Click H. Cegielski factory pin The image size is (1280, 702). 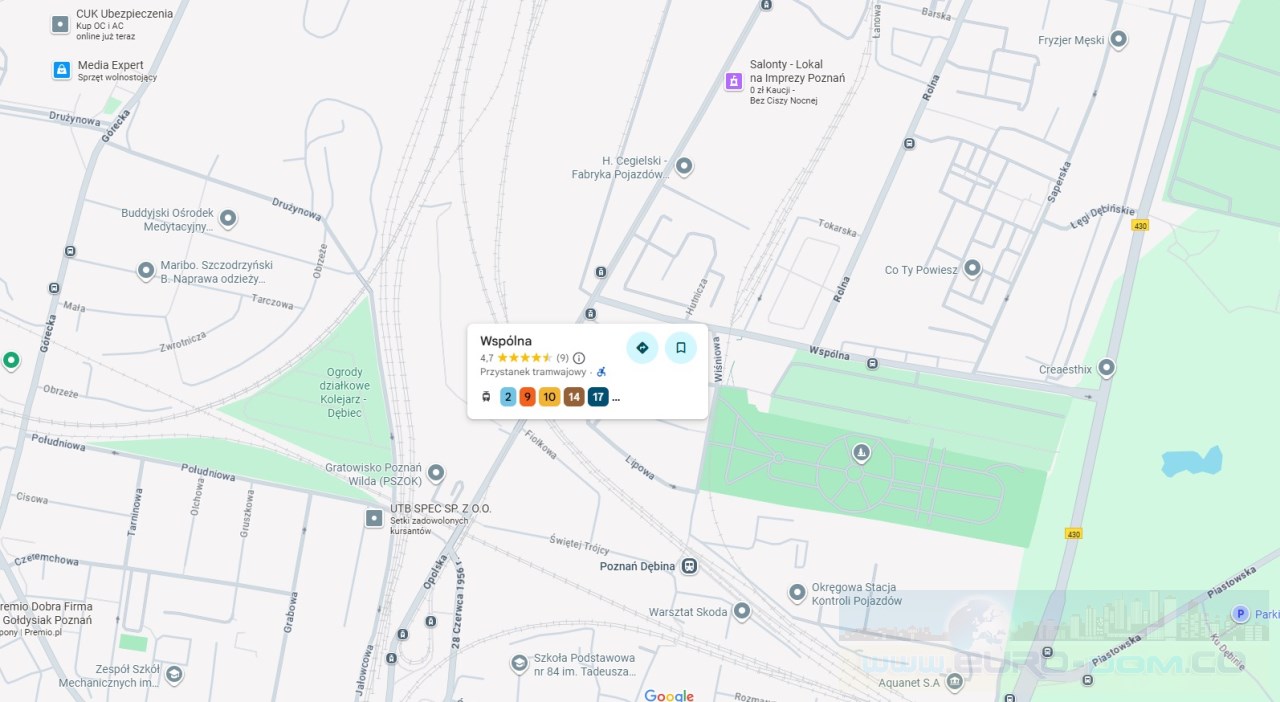[684, 165]
